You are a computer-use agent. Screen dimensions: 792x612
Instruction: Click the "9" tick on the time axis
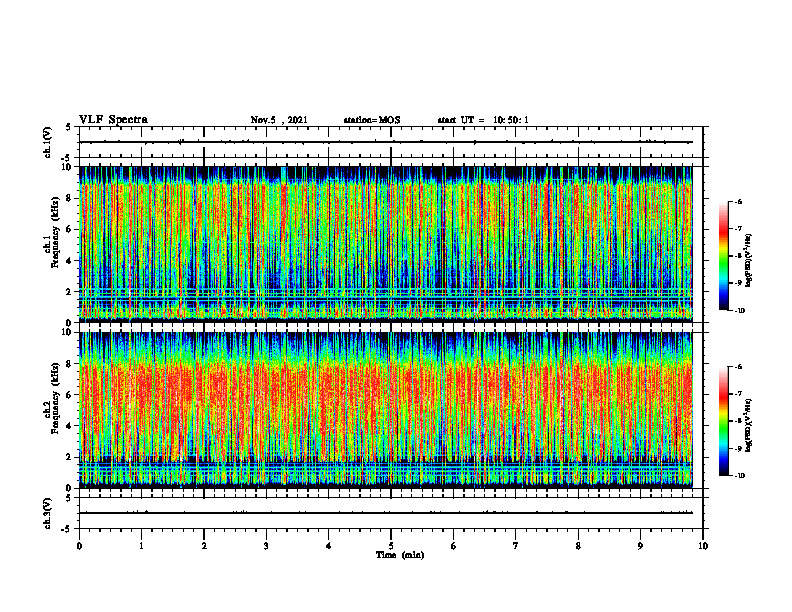(x=640, y=546)
